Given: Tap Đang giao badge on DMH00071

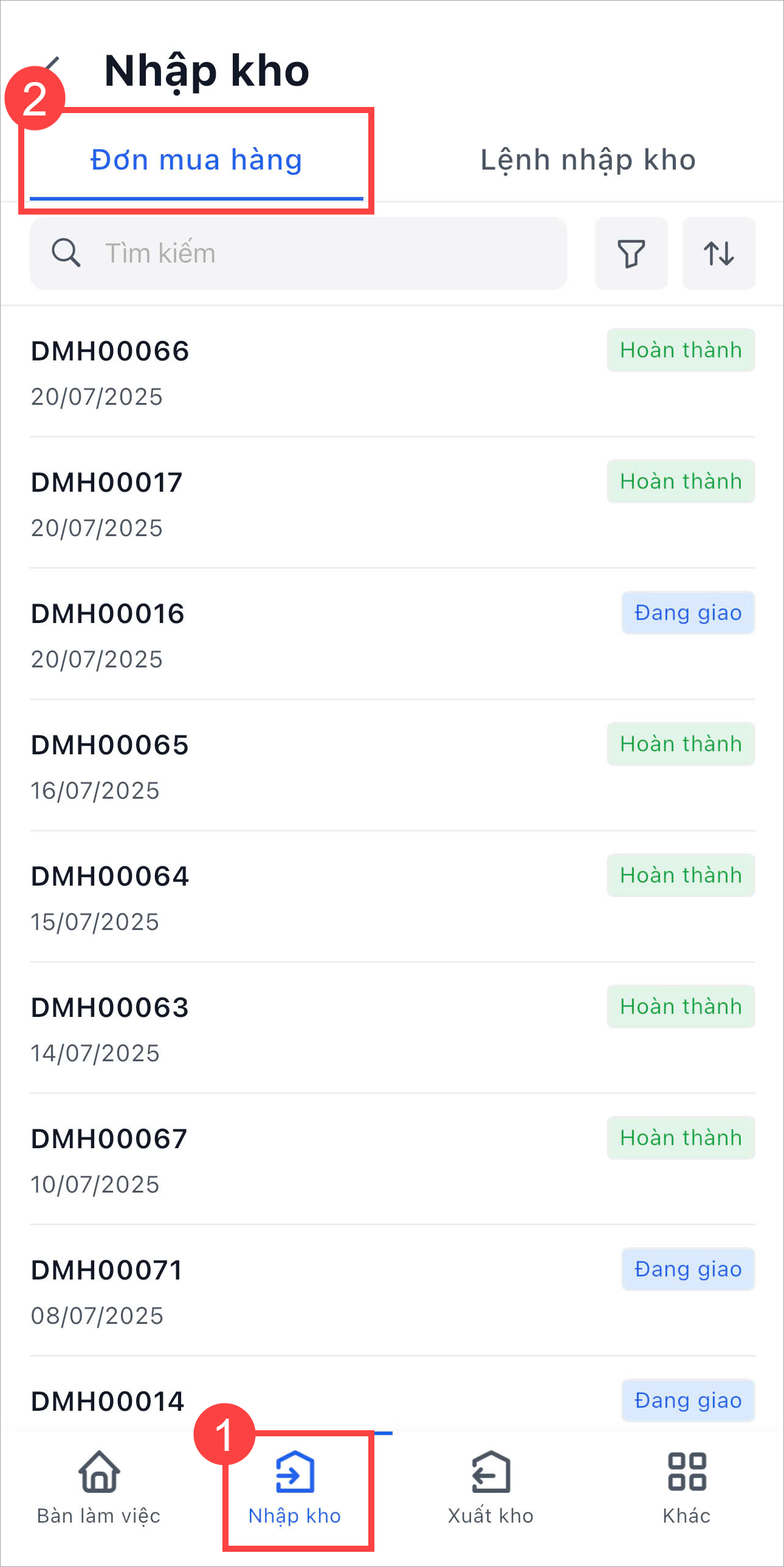Looking at the screenshot, I should (688, 1270).
